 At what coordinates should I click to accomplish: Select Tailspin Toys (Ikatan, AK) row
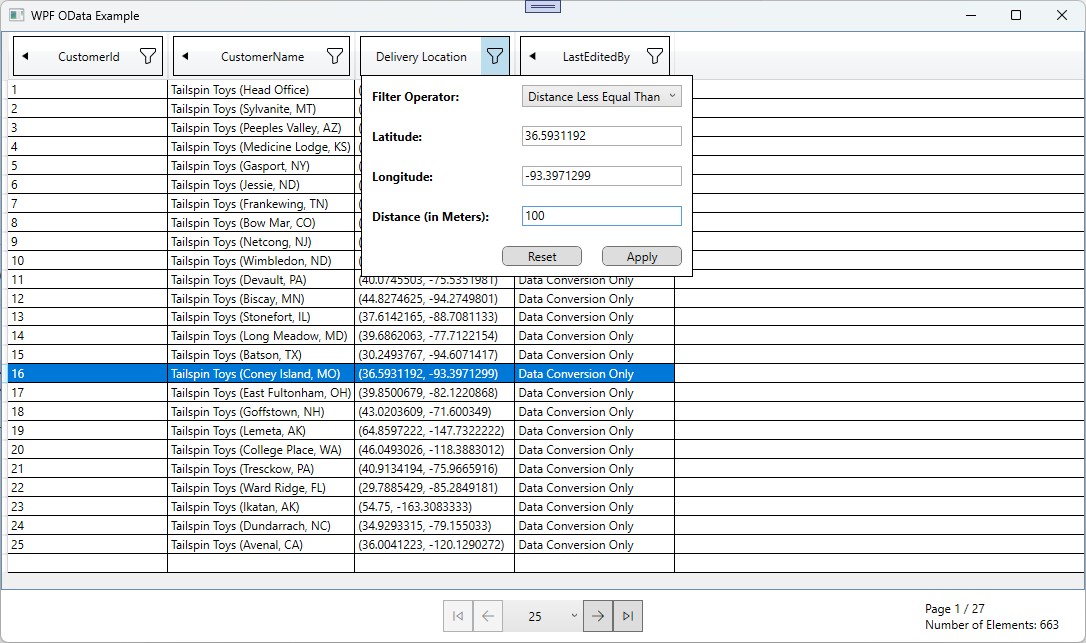tap(235, 507)
